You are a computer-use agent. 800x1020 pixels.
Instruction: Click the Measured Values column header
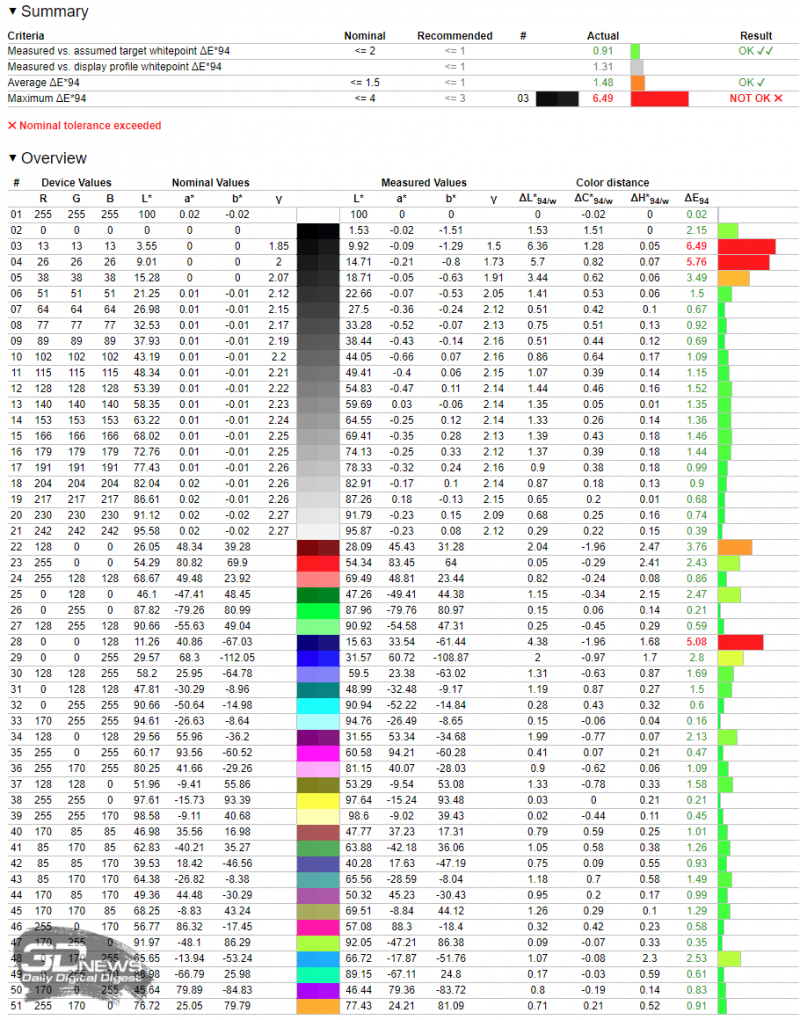[x=423, y=183]
